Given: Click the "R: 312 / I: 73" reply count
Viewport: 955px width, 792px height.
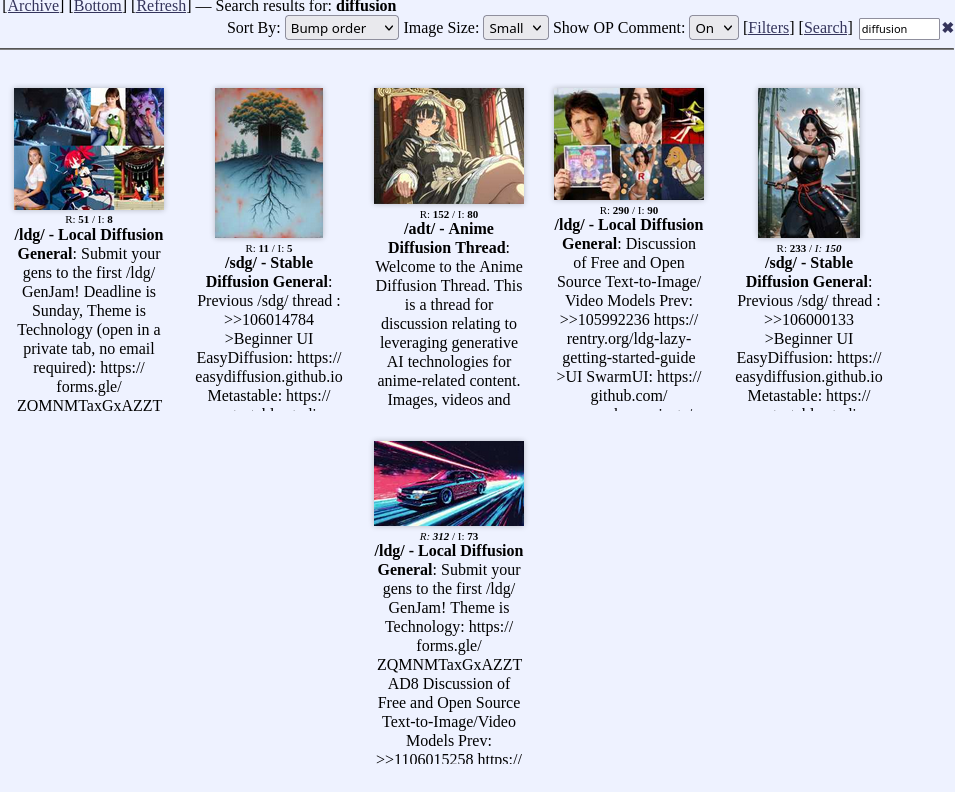Looking at the screenshot, I should pyautogui.click(x=449, y=537).
